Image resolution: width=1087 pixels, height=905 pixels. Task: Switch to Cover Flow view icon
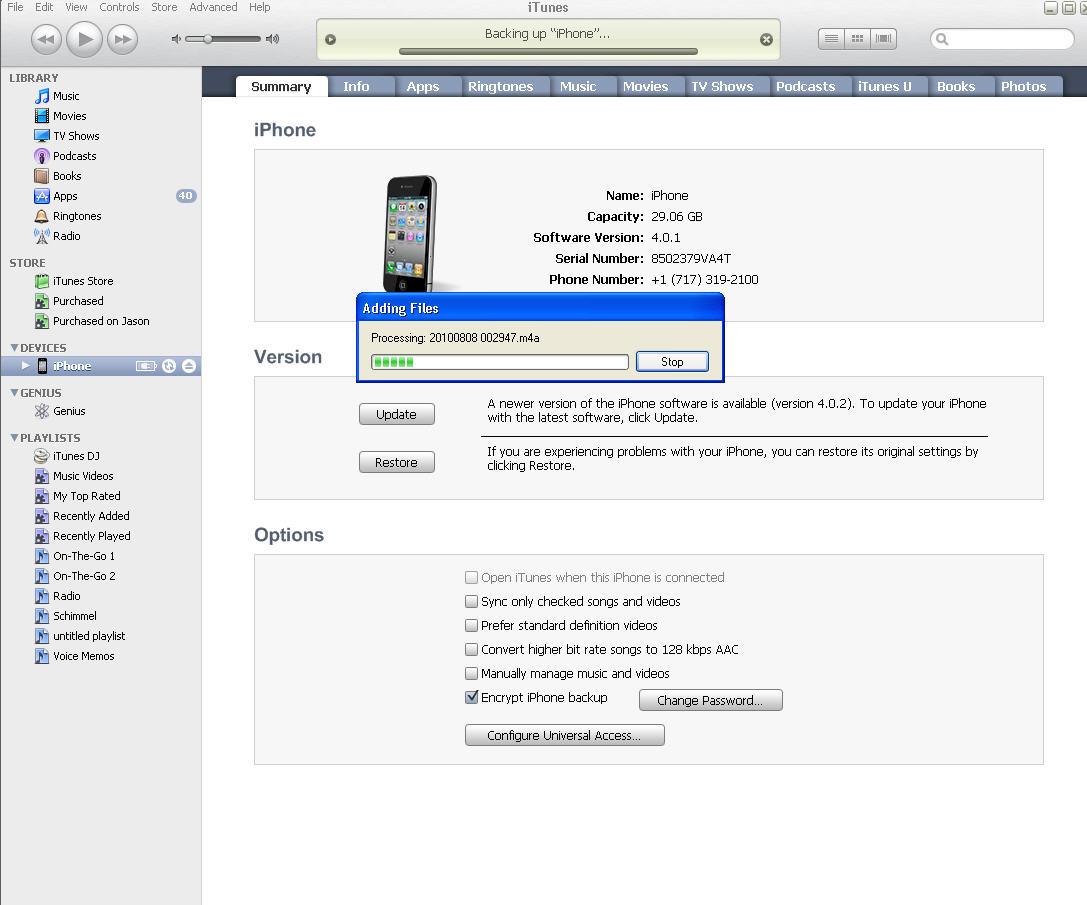tap(884, 39)
